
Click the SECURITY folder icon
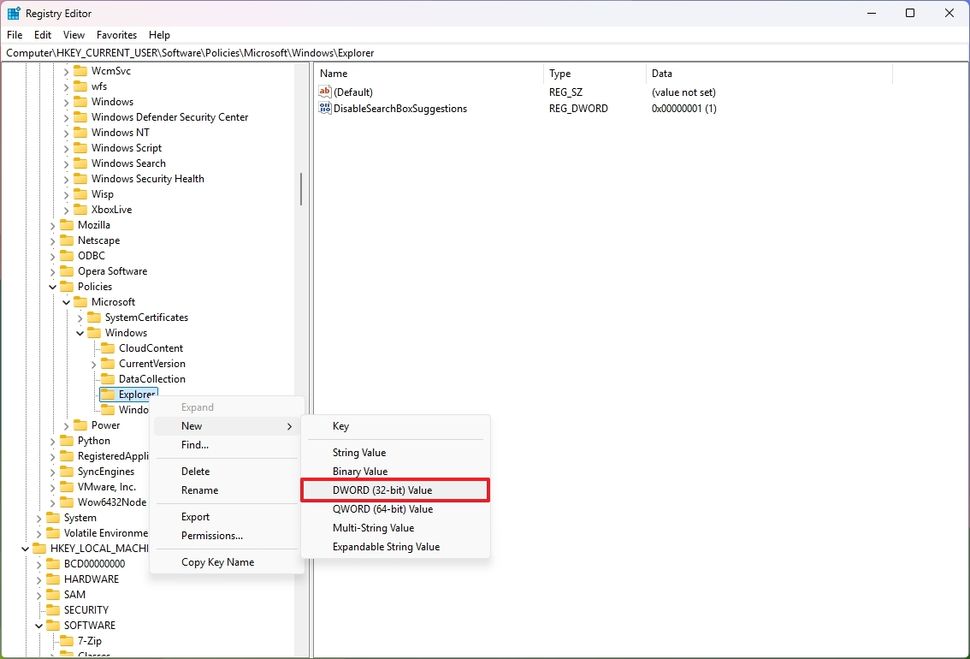(x=51, y=609)
